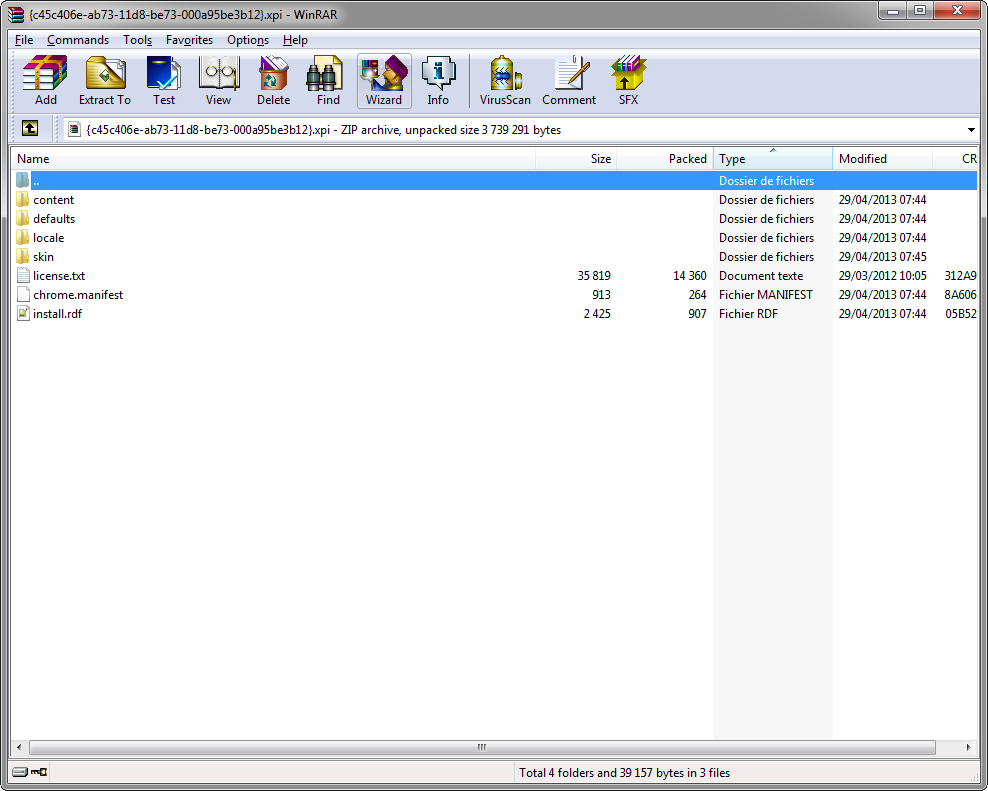Click the defaults folder icon
988x791 pixels.
pos(23,218)
